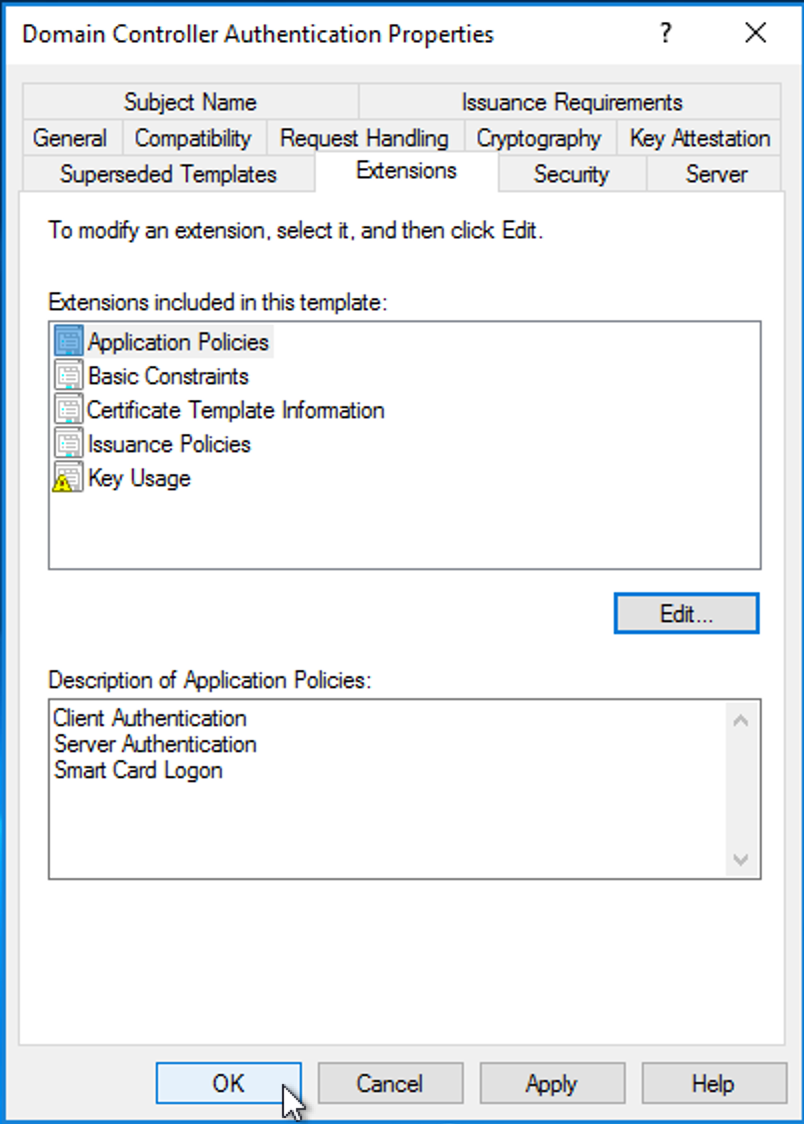The height and width of the screenshot is (1124, 804).
Task: Select the Application Policies extension icon
Action: click(69, 342)
